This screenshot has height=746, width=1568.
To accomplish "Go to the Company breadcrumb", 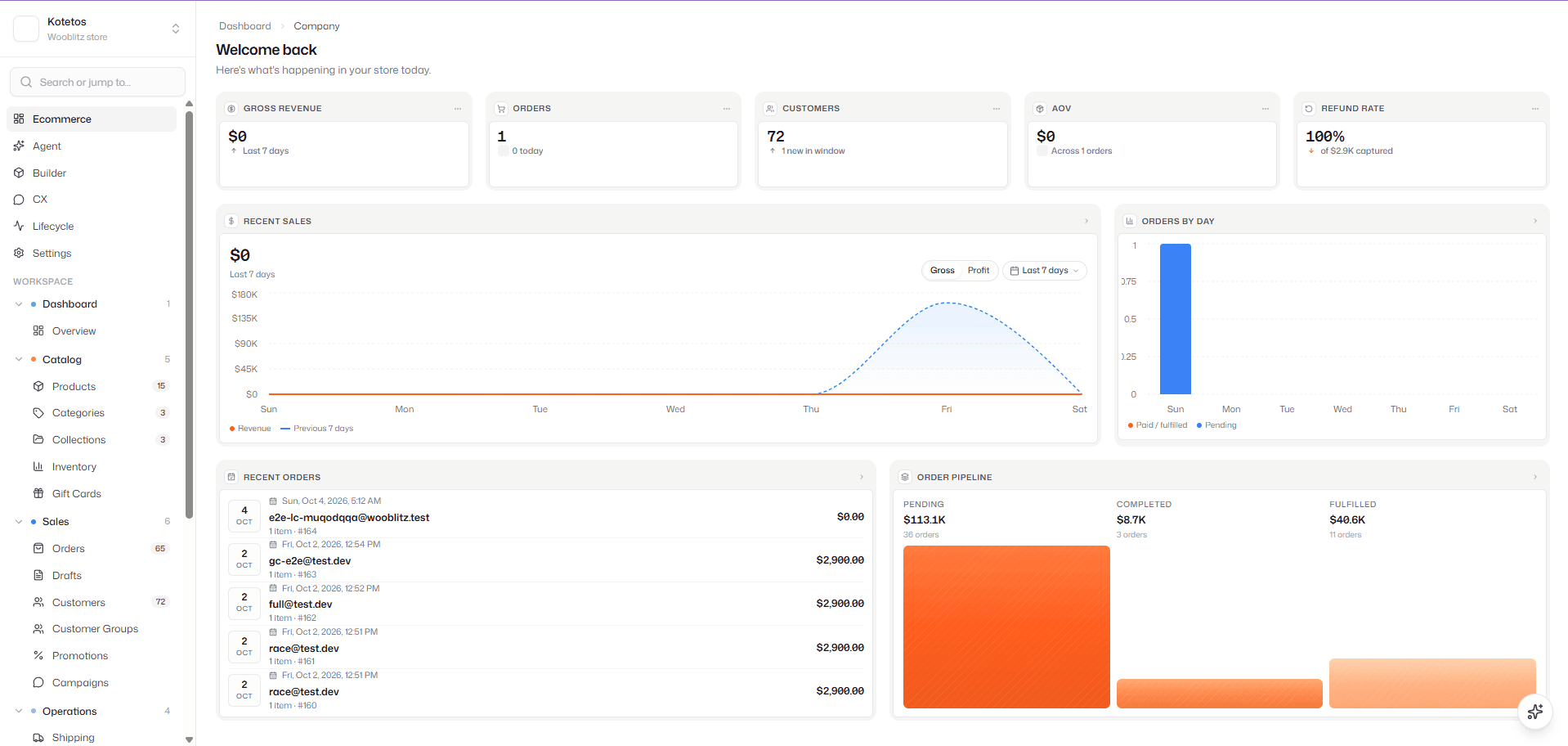I will point(316,26).
